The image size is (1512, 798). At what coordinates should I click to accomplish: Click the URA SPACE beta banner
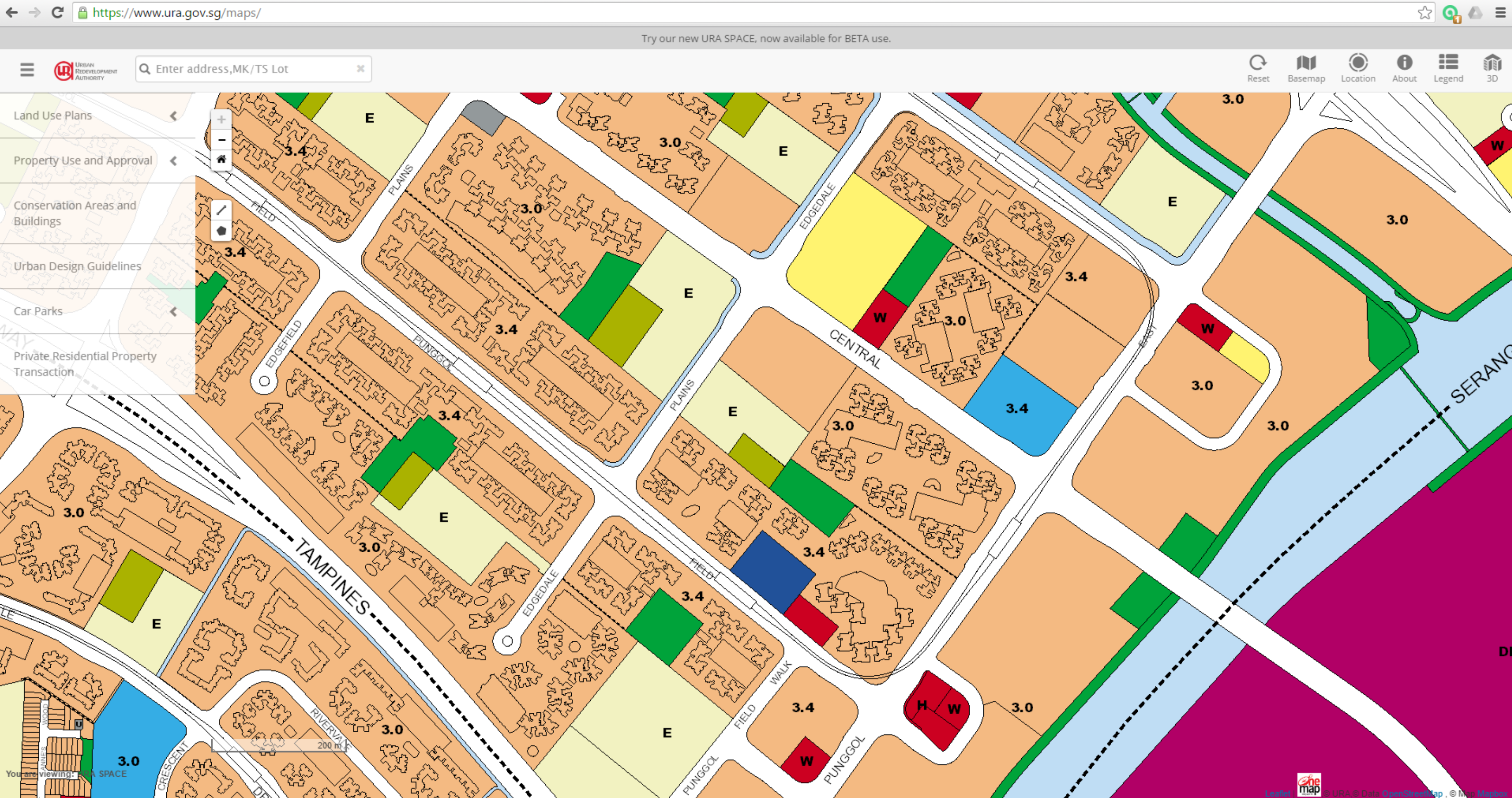(x=765, y=38)
